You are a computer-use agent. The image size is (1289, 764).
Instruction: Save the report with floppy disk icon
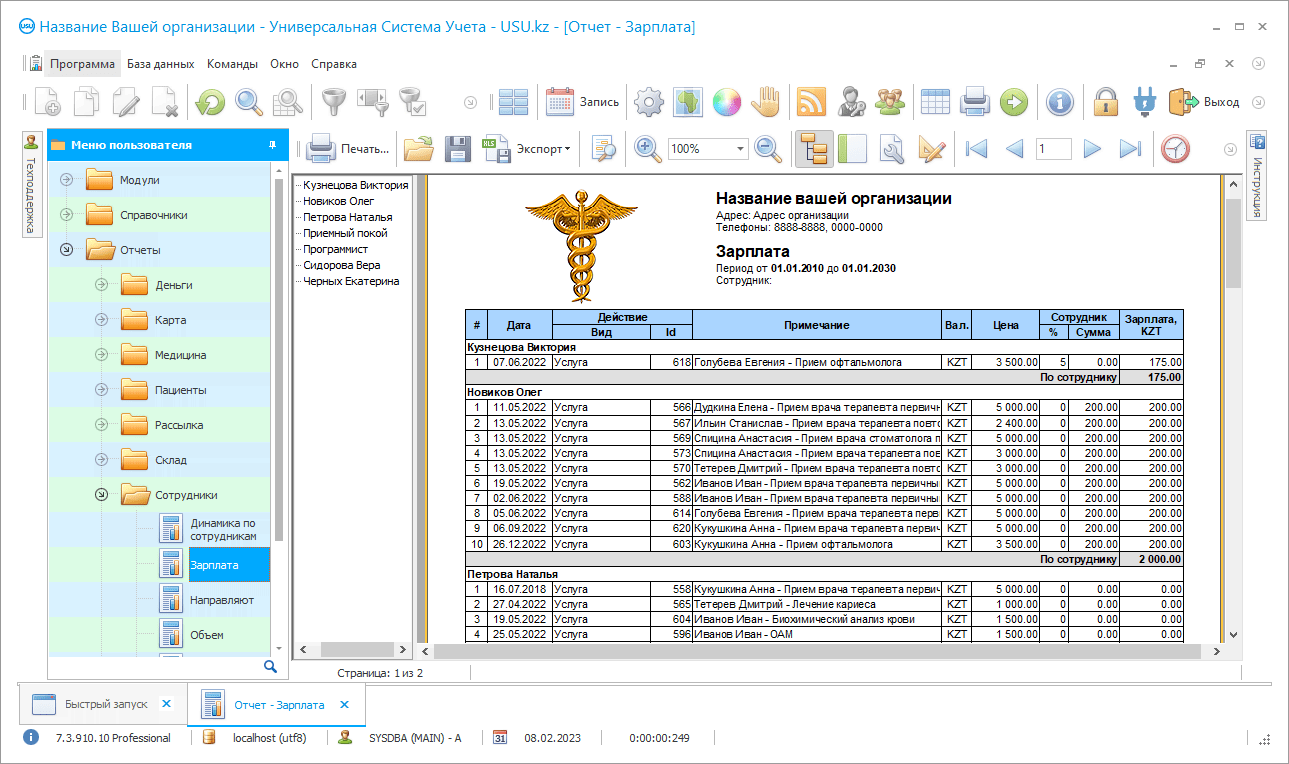click(457, 149)
